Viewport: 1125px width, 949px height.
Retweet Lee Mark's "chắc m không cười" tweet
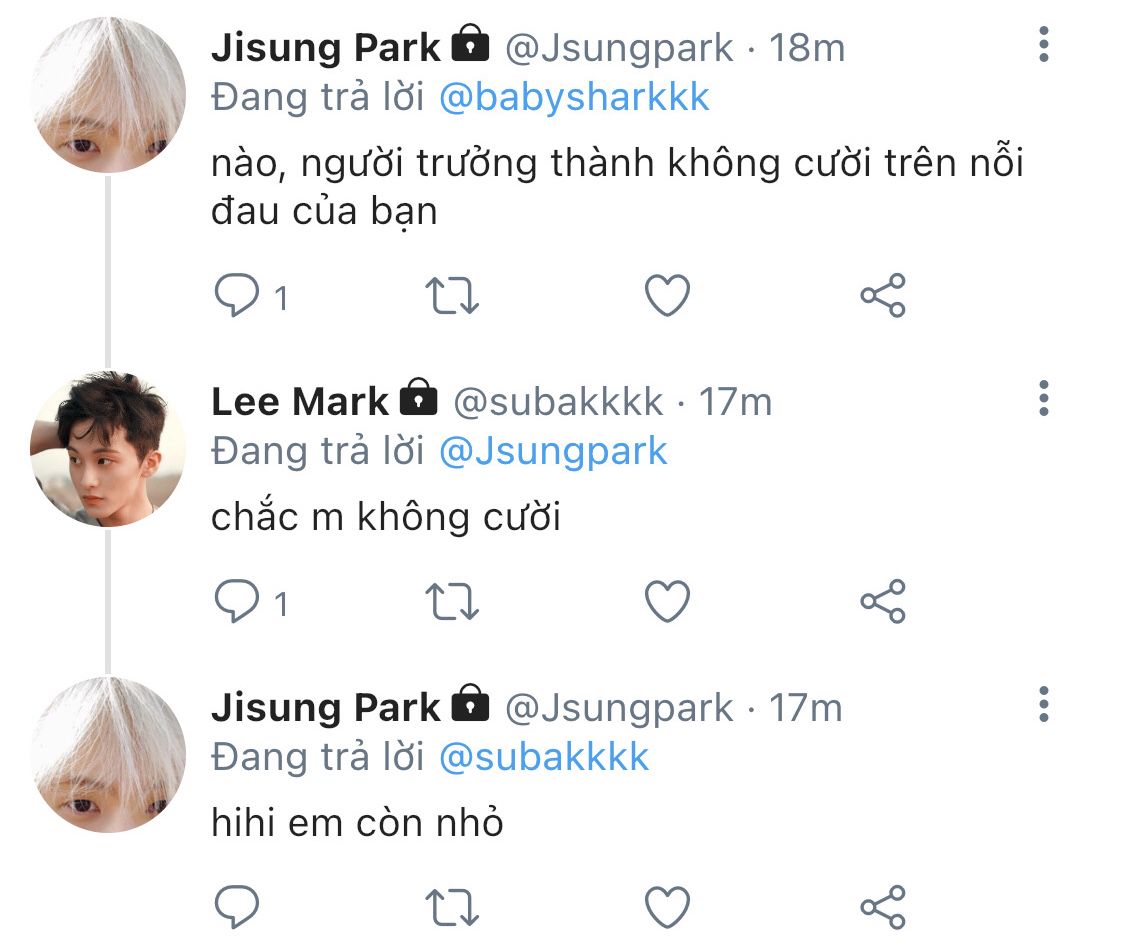pyautogui.click(x=453, y=602)
